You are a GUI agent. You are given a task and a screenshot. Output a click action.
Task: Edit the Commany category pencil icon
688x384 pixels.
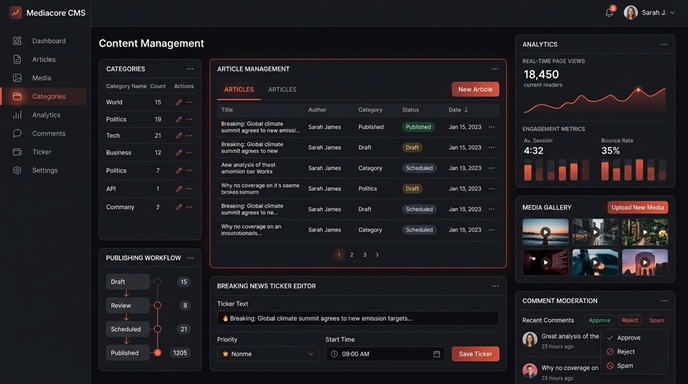coord(179,207)
